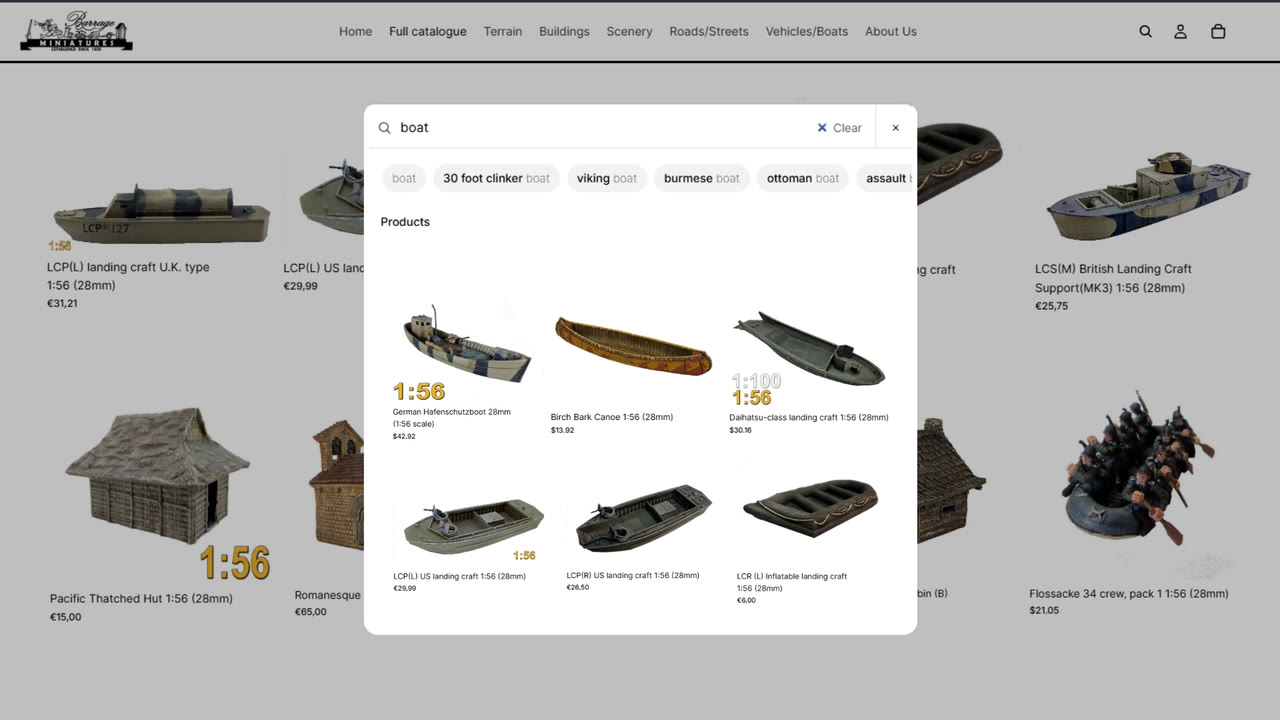Open the shopping cart icon
The height and width of the screenshot is (720, 1280).
[x=1218, y=31]
